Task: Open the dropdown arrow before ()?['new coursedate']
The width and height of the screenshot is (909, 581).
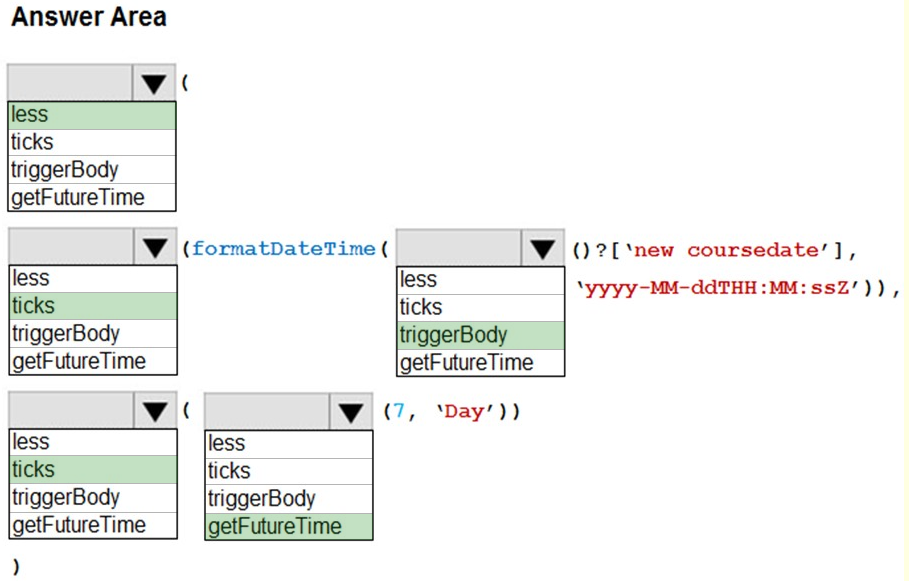Action: (542, 249)
